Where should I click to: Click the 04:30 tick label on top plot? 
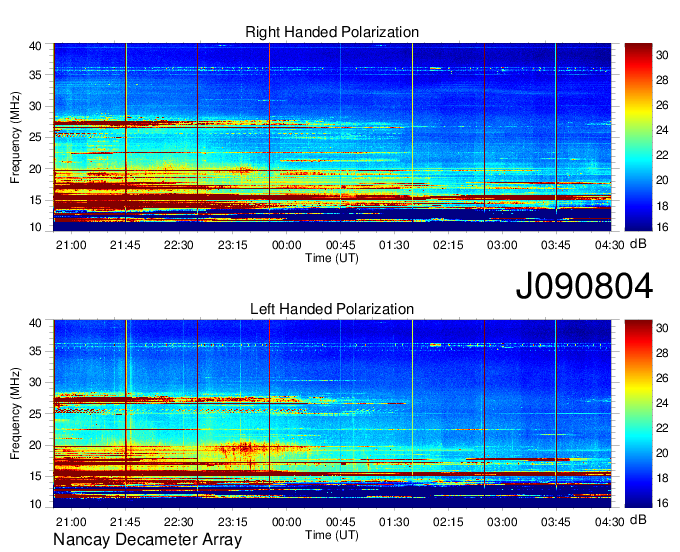pos(610,245)
